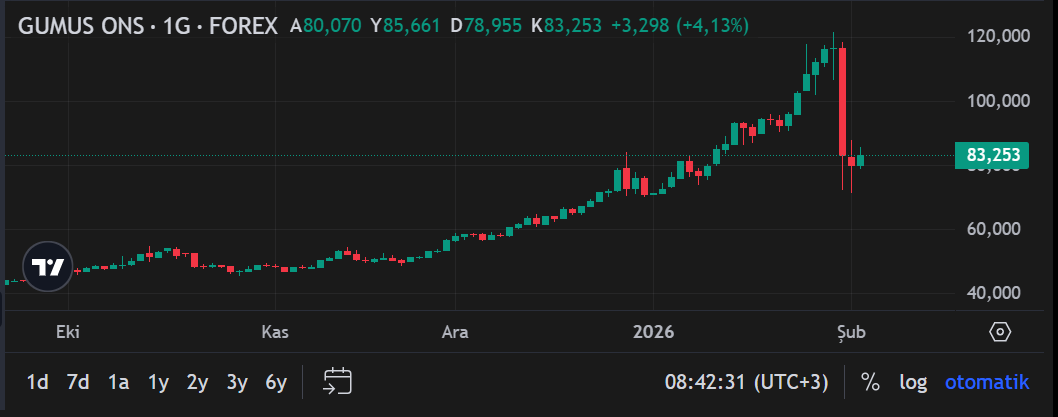Click the GUMUS ONS symbol title
This screenshot has width=1058, height=417.
pyautogui.click(x=148, y=26)
